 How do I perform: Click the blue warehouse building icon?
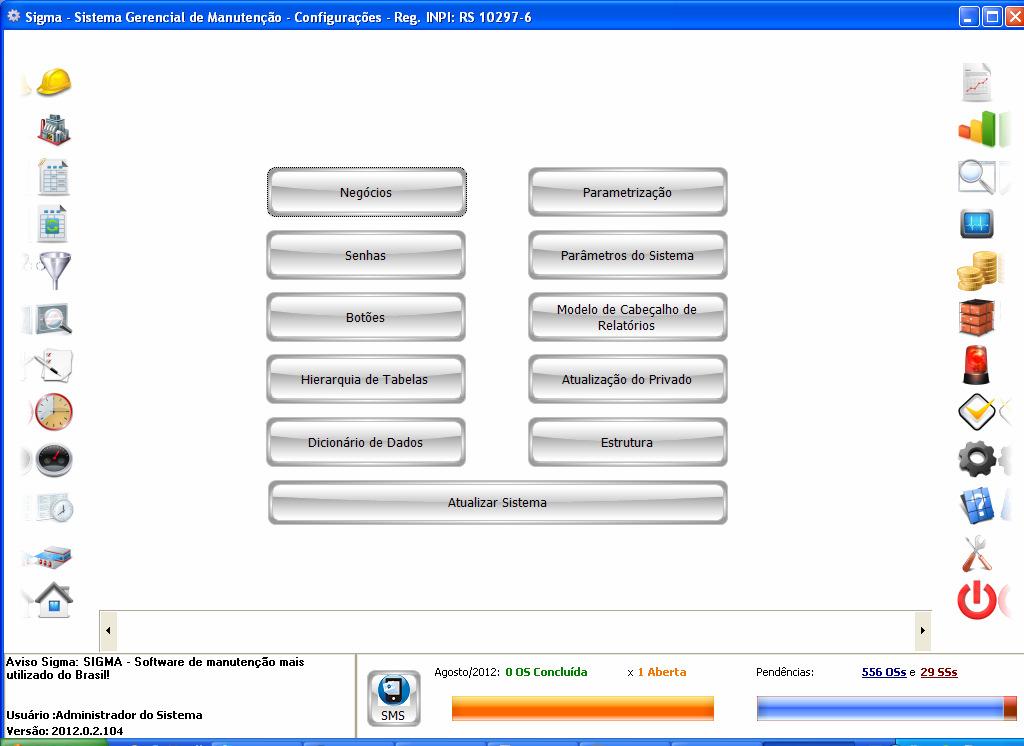tap(54, 556)
